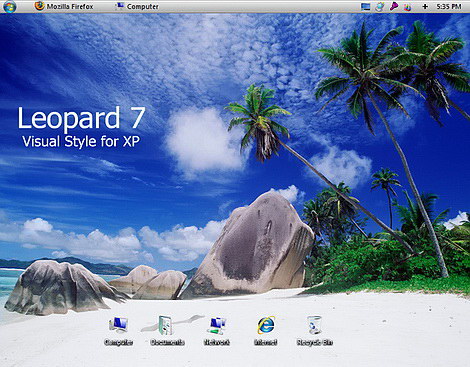The height and width of the screenshot is (367, 470).
Task: Switch to the Mozilla Firefox taskbar window
Action: (64, 6)
